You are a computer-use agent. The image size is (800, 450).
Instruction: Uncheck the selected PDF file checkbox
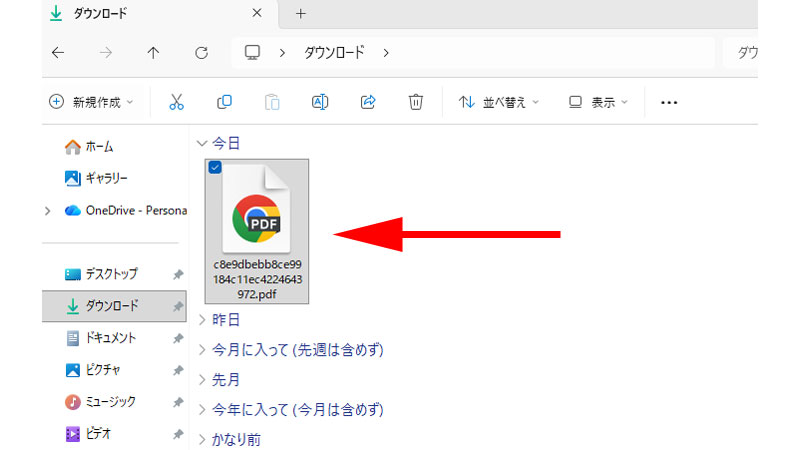pyautogui.click(x=215, y=167)
